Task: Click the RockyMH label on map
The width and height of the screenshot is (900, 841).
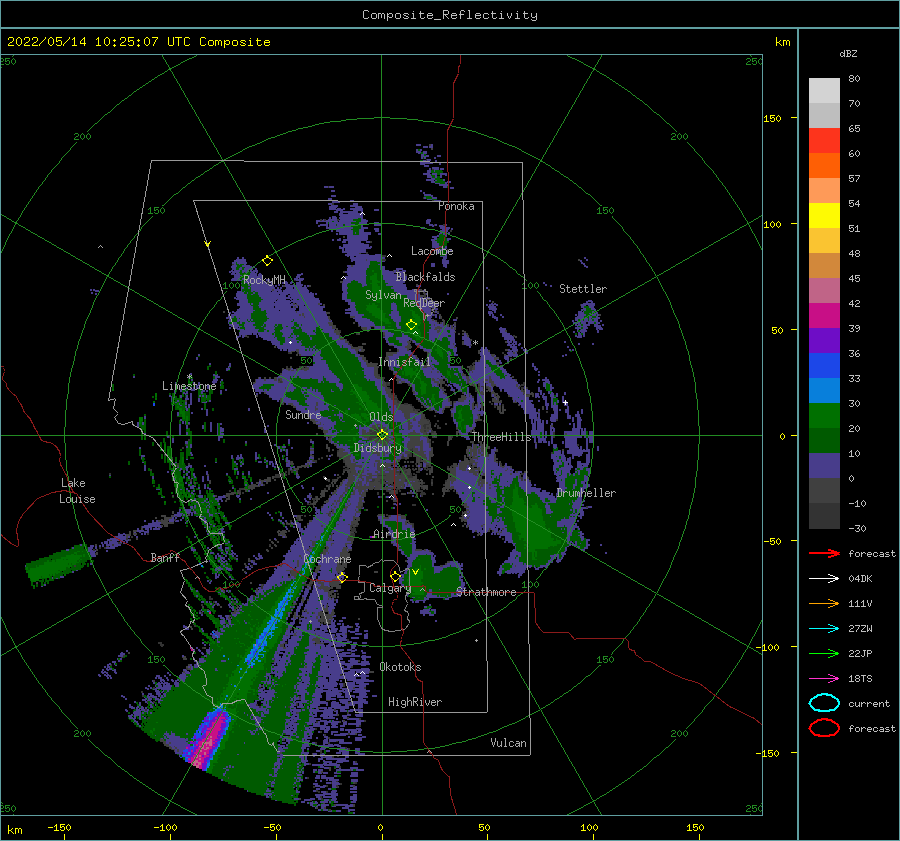Action: click(264, 280)
